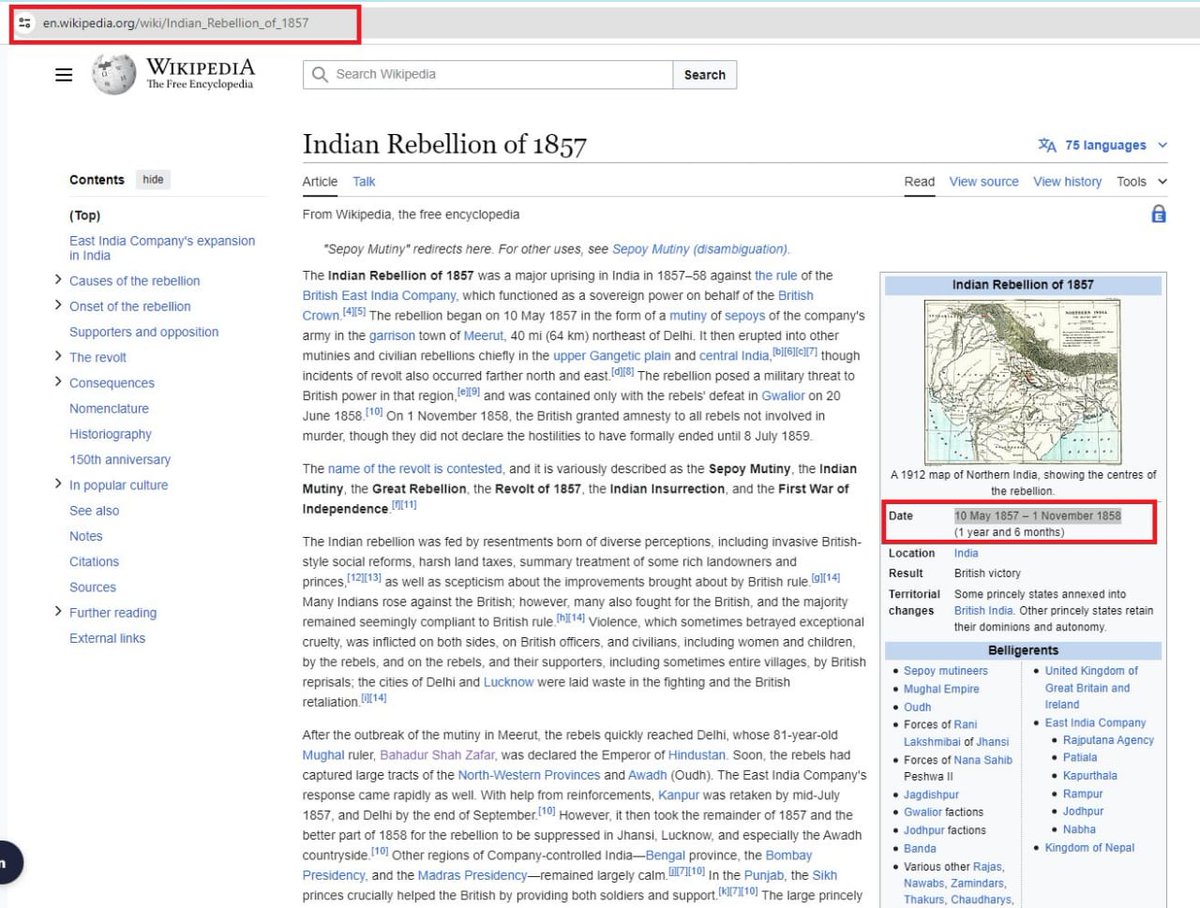This screenshot has width=1200, height=908.
Task: Open the 1912 Northern India map thumbnail
Action: [1022, 381]
